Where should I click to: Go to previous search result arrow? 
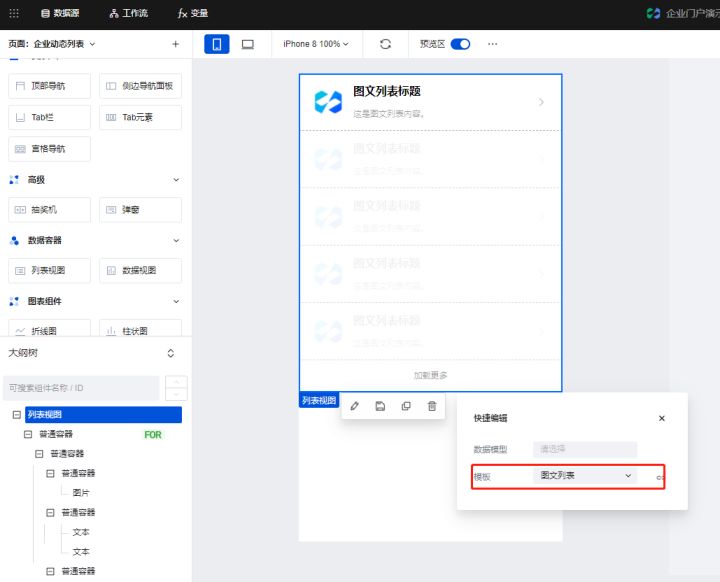(176, 382)
